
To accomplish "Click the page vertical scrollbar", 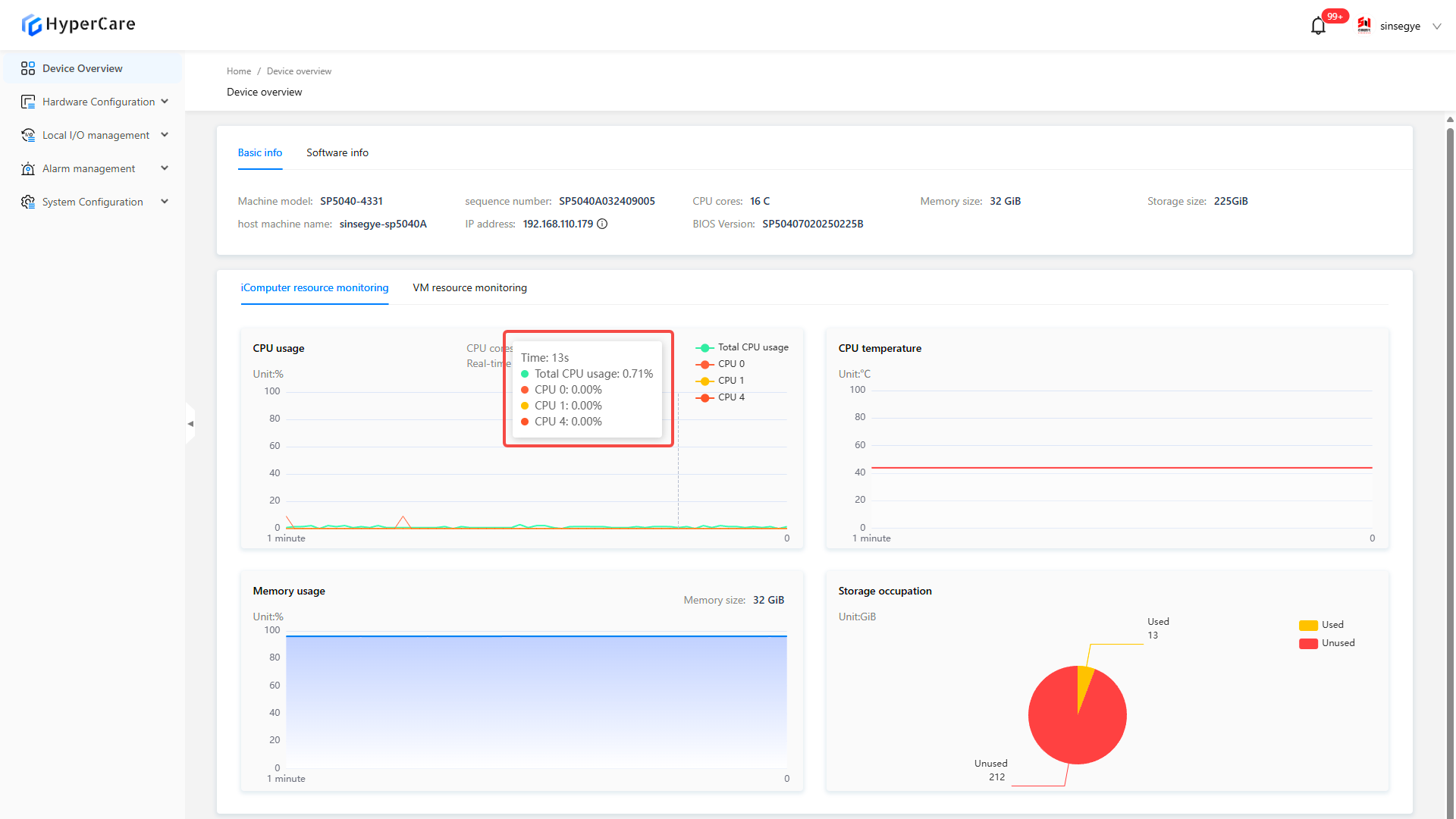I will pyautogui.click(x=1450, y=455).
